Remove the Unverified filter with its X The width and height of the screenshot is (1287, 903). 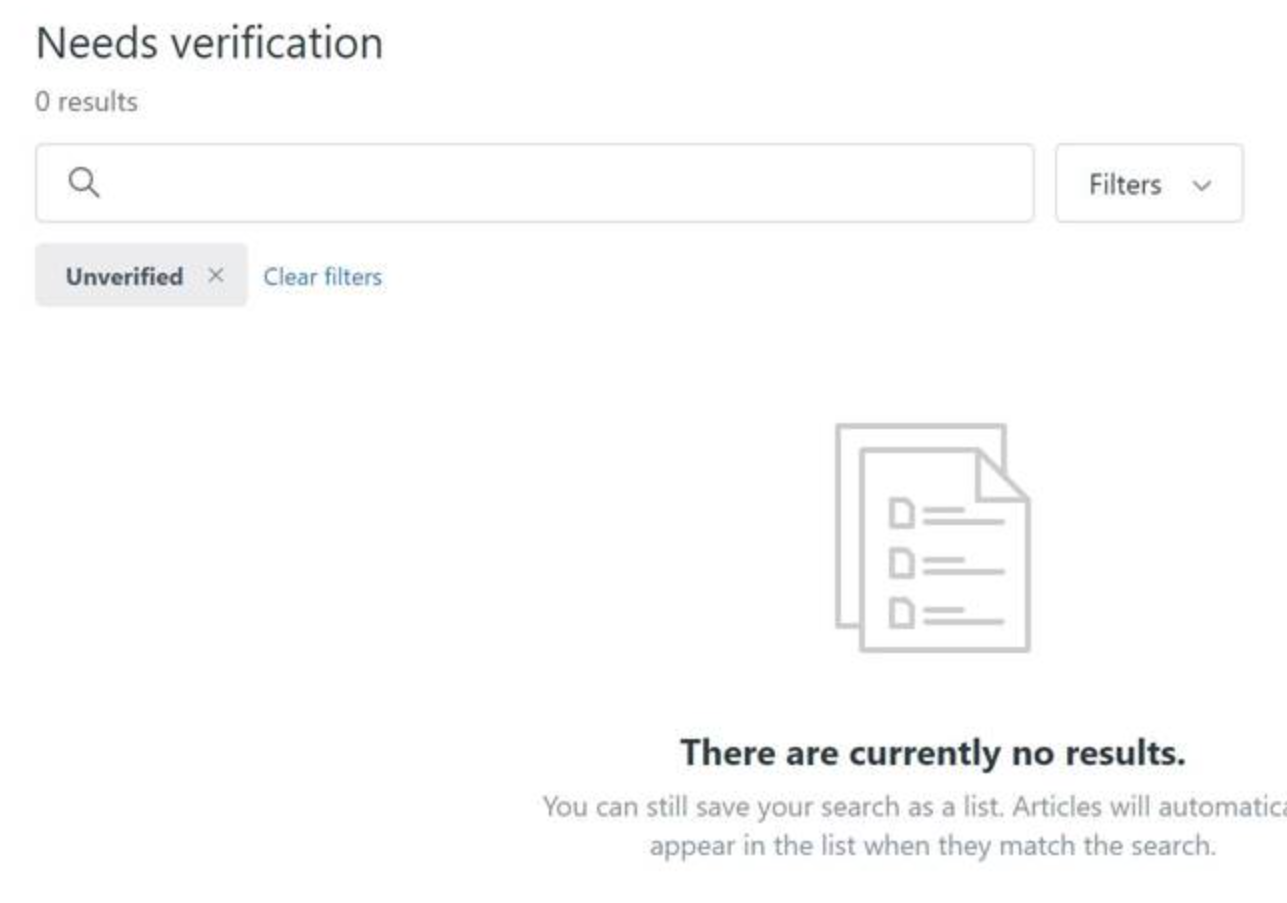tap(216, 276)
